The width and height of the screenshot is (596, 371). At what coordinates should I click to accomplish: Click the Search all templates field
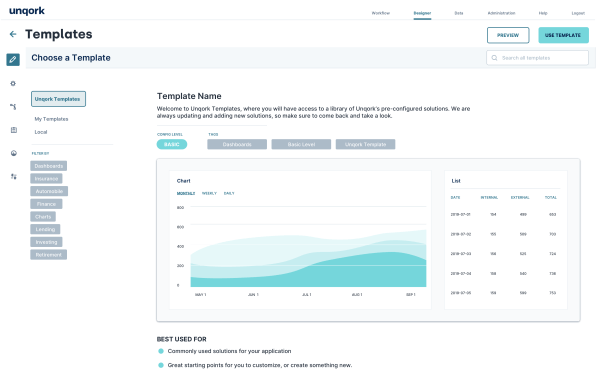click(537, 58)
